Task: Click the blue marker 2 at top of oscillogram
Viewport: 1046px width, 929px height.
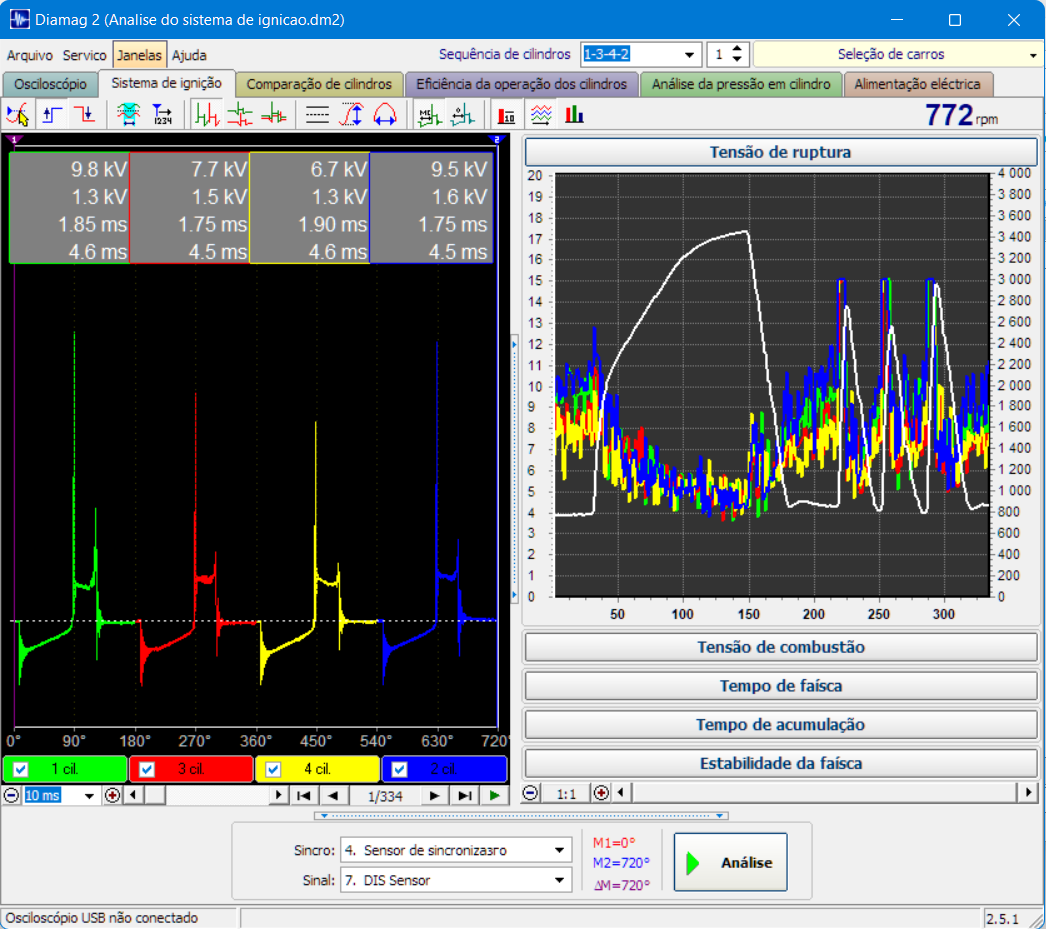Action: [x=496, y=139]
